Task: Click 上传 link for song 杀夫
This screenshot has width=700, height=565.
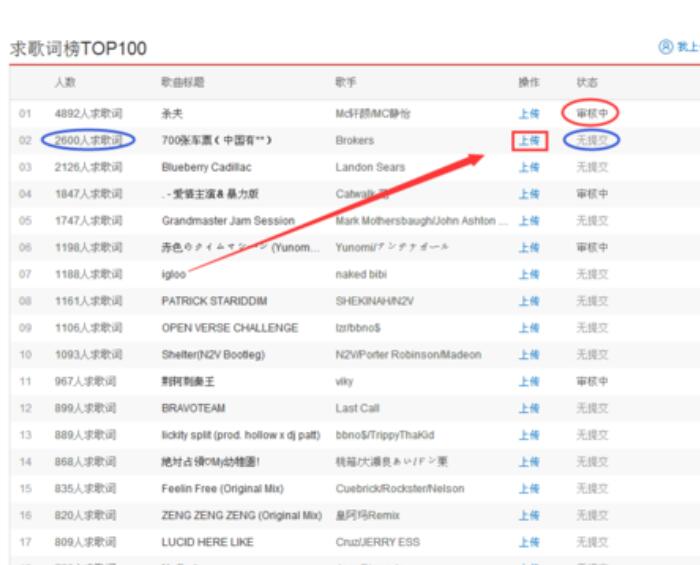Action: [x=528, y=114]
